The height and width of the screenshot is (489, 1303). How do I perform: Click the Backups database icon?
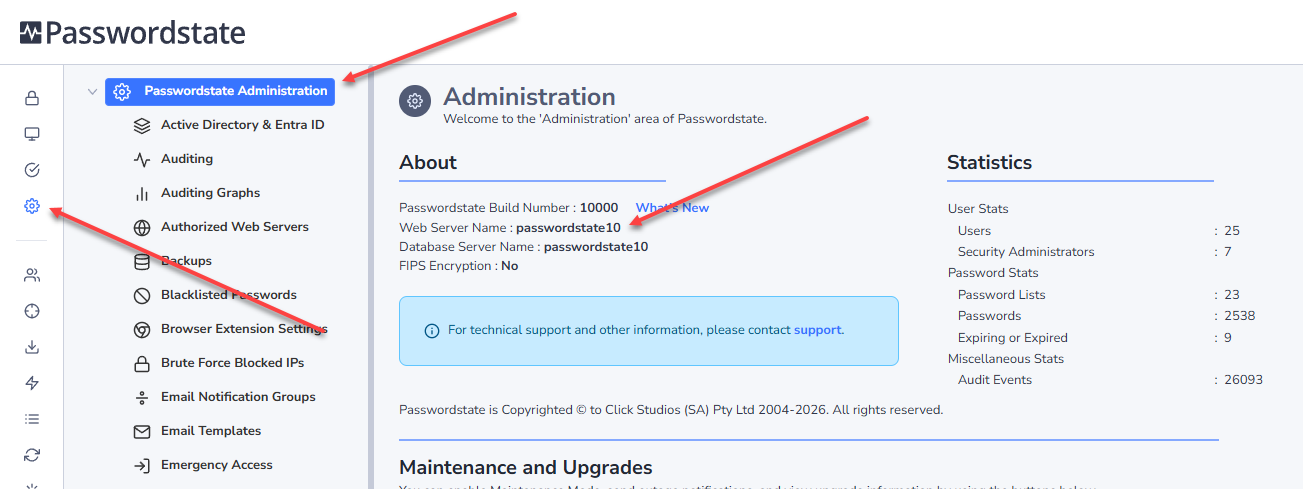pos(142,261)
